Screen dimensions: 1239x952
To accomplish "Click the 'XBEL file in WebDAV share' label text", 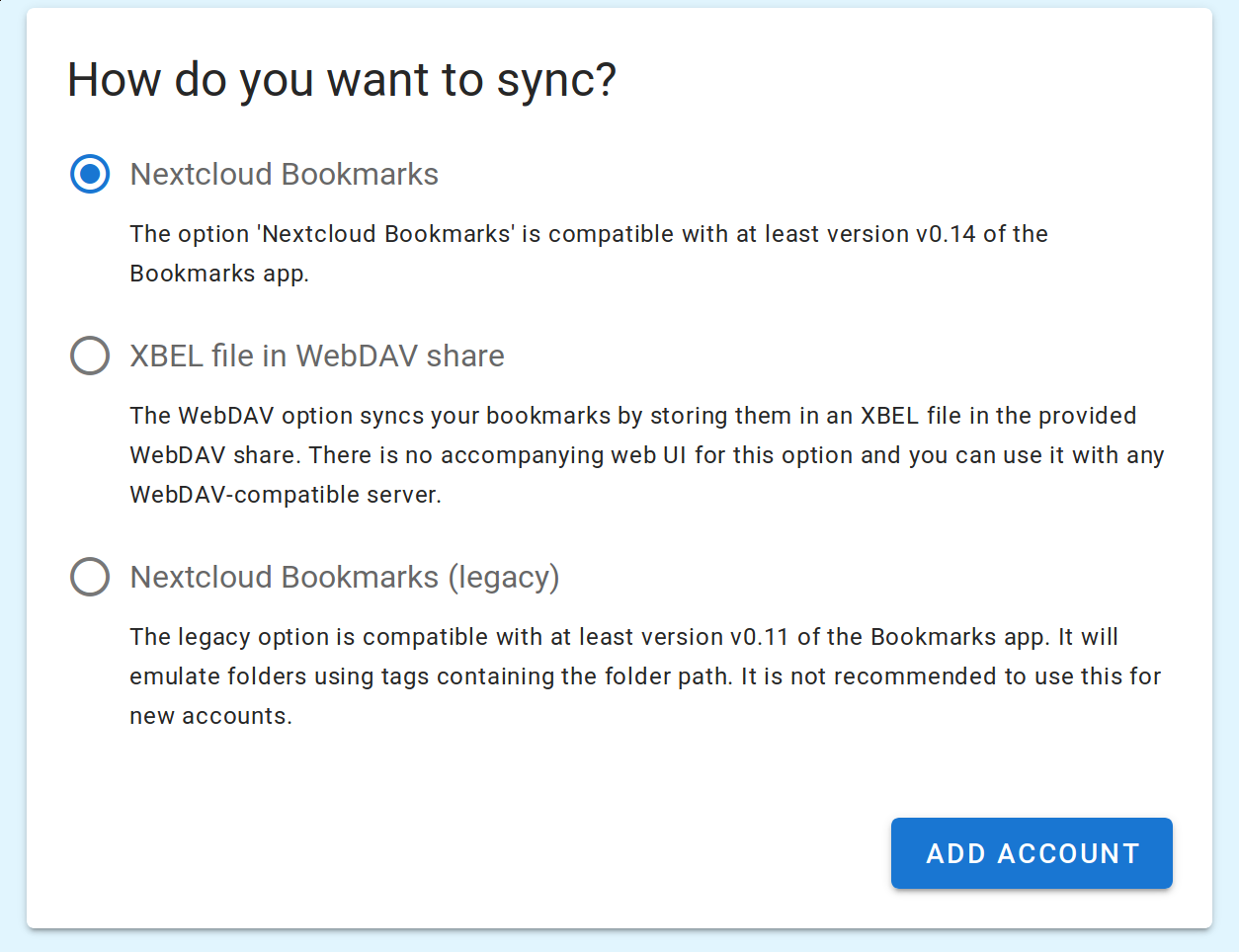I will 316,356.
